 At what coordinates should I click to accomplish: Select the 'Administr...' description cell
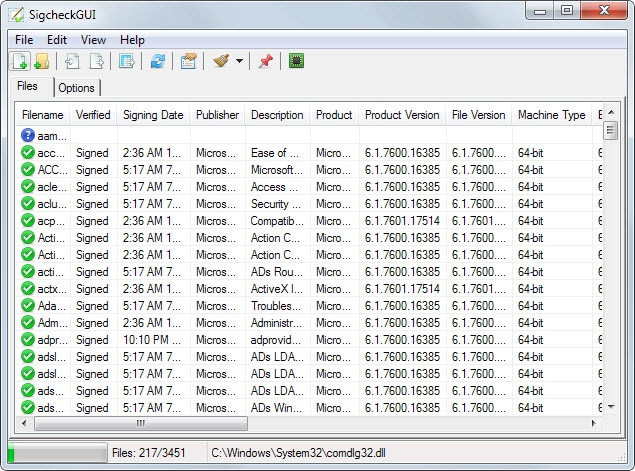pyautogui.click(x=276, y=323)
